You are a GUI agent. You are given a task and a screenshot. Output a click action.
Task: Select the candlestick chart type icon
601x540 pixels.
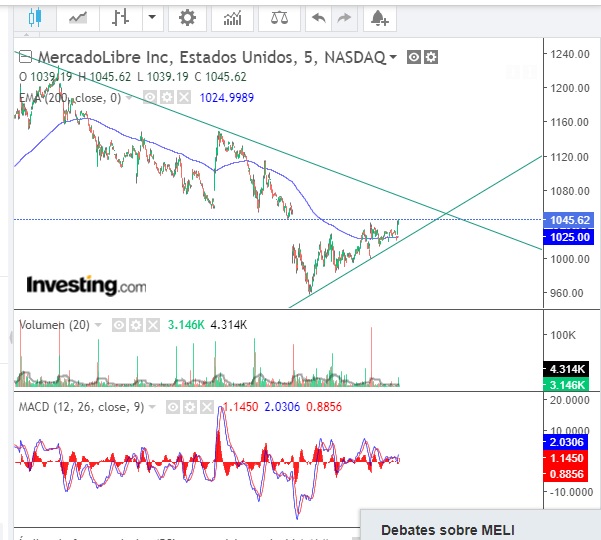pyautogui.click(x=35, y=18)
